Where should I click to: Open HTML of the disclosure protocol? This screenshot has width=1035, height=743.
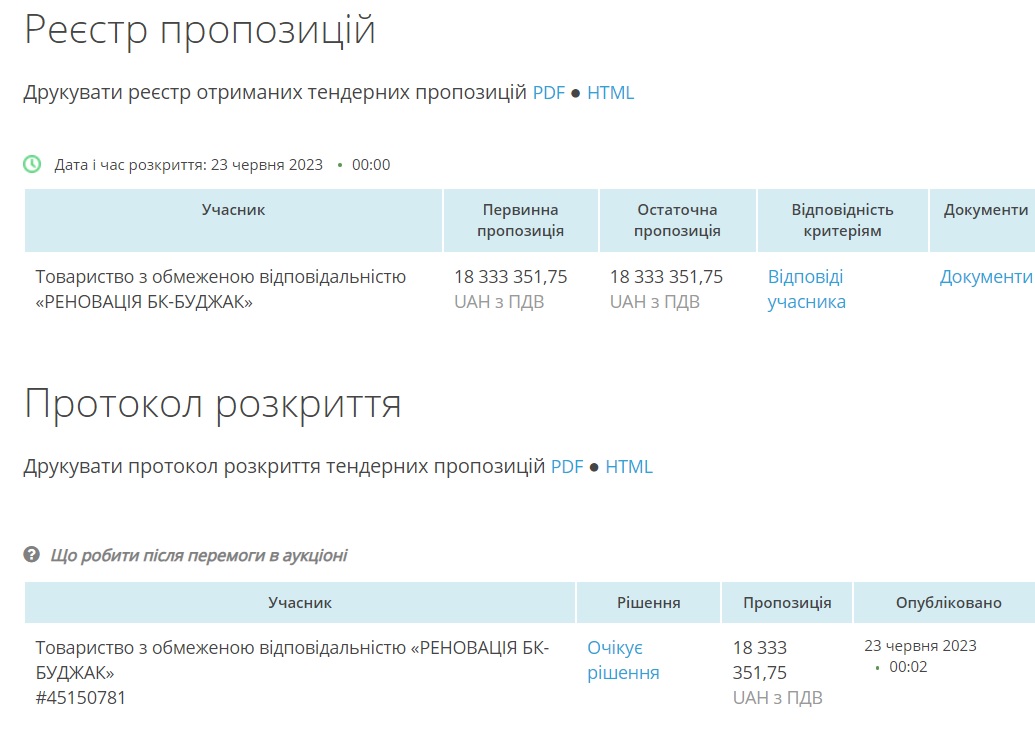point(629,467)
